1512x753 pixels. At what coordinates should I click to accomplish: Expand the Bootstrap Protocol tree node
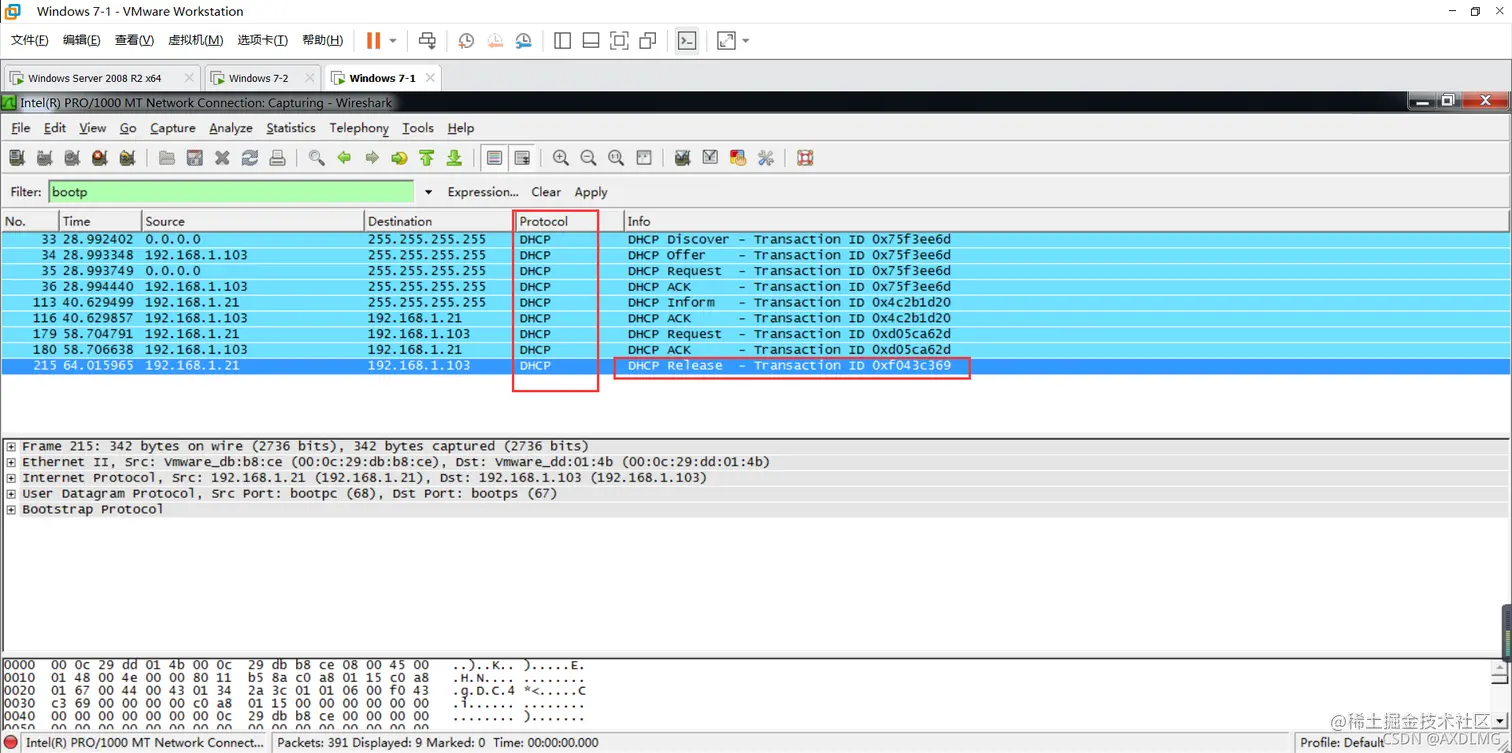tap(11, 510)
